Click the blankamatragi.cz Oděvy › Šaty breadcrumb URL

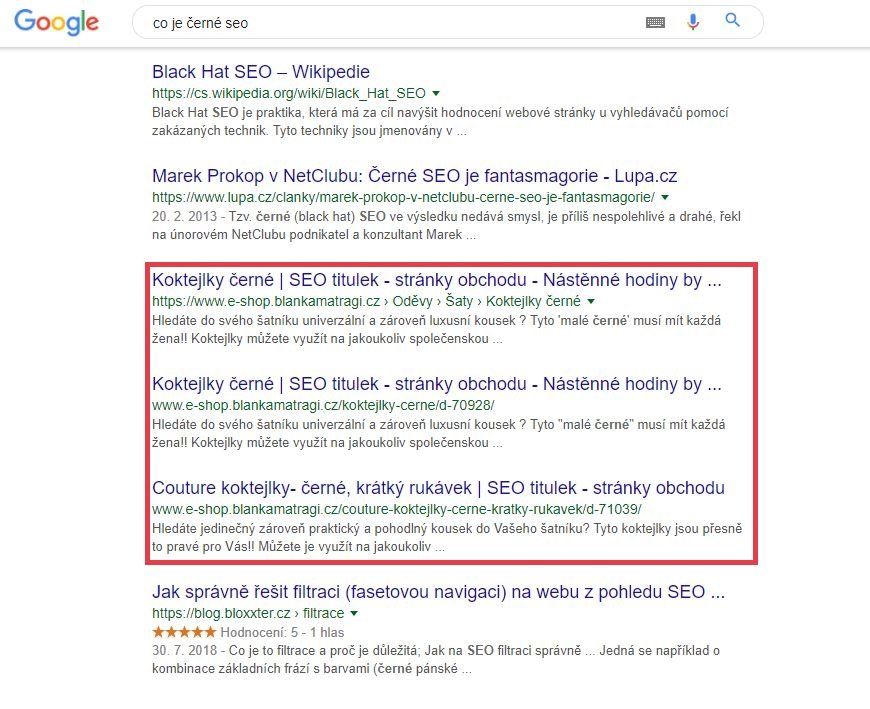(x=366, y=301)
